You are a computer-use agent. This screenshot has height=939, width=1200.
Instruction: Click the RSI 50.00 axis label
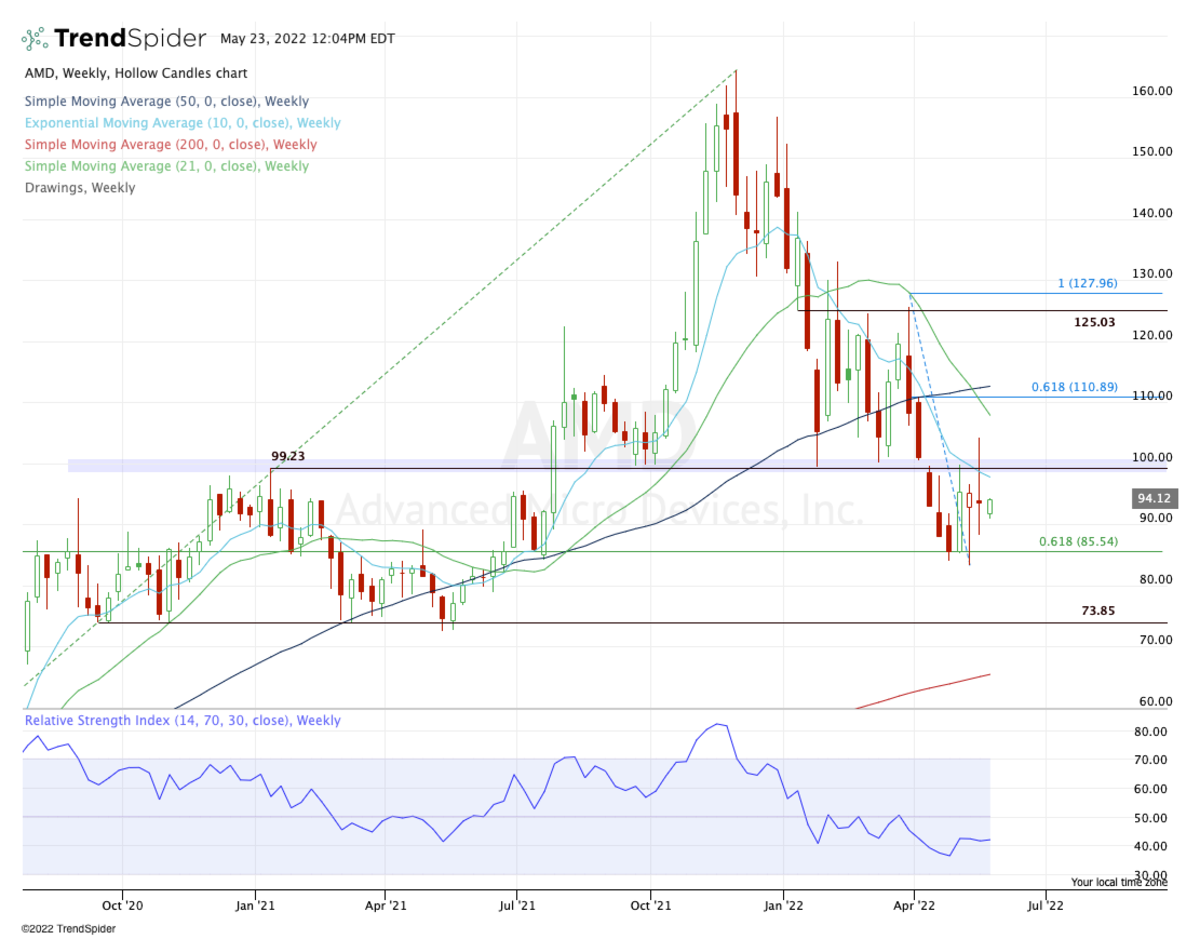pyautogui.click(x=1153, y=818)
